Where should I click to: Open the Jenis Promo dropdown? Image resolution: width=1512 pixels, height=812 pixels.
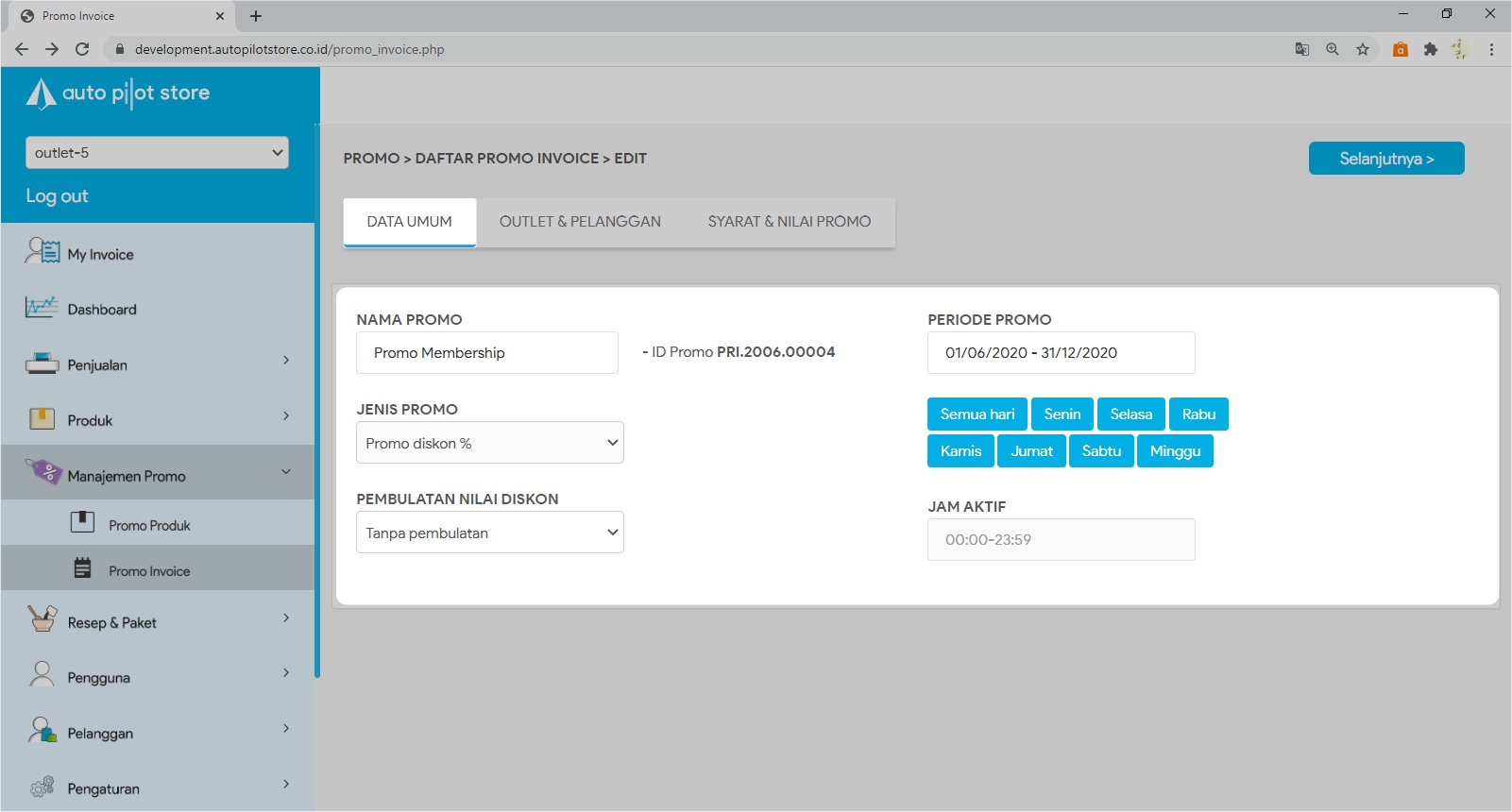click(x=489, y=443)
